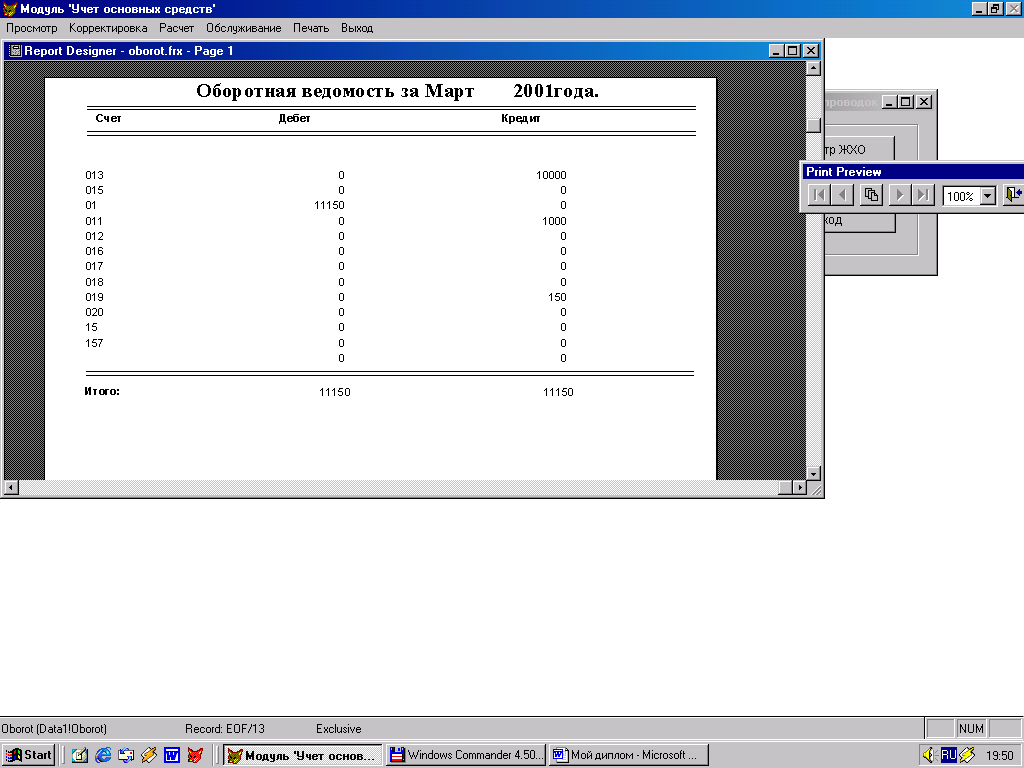Image resolution: width=1024 pixels, height=768 pixels.
Task: Open the Обслуживание menu
Action: pos(244,28)
